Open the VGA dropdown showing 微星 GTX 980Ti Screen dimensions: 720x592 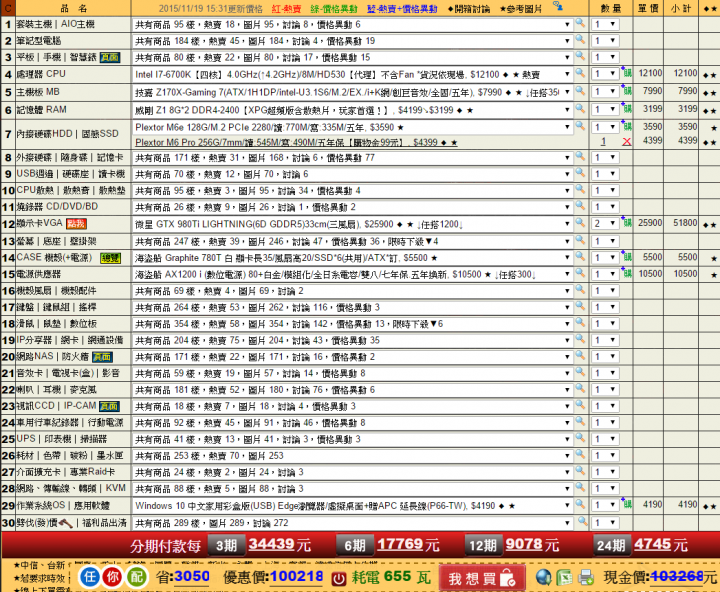[x=353, y=224]
